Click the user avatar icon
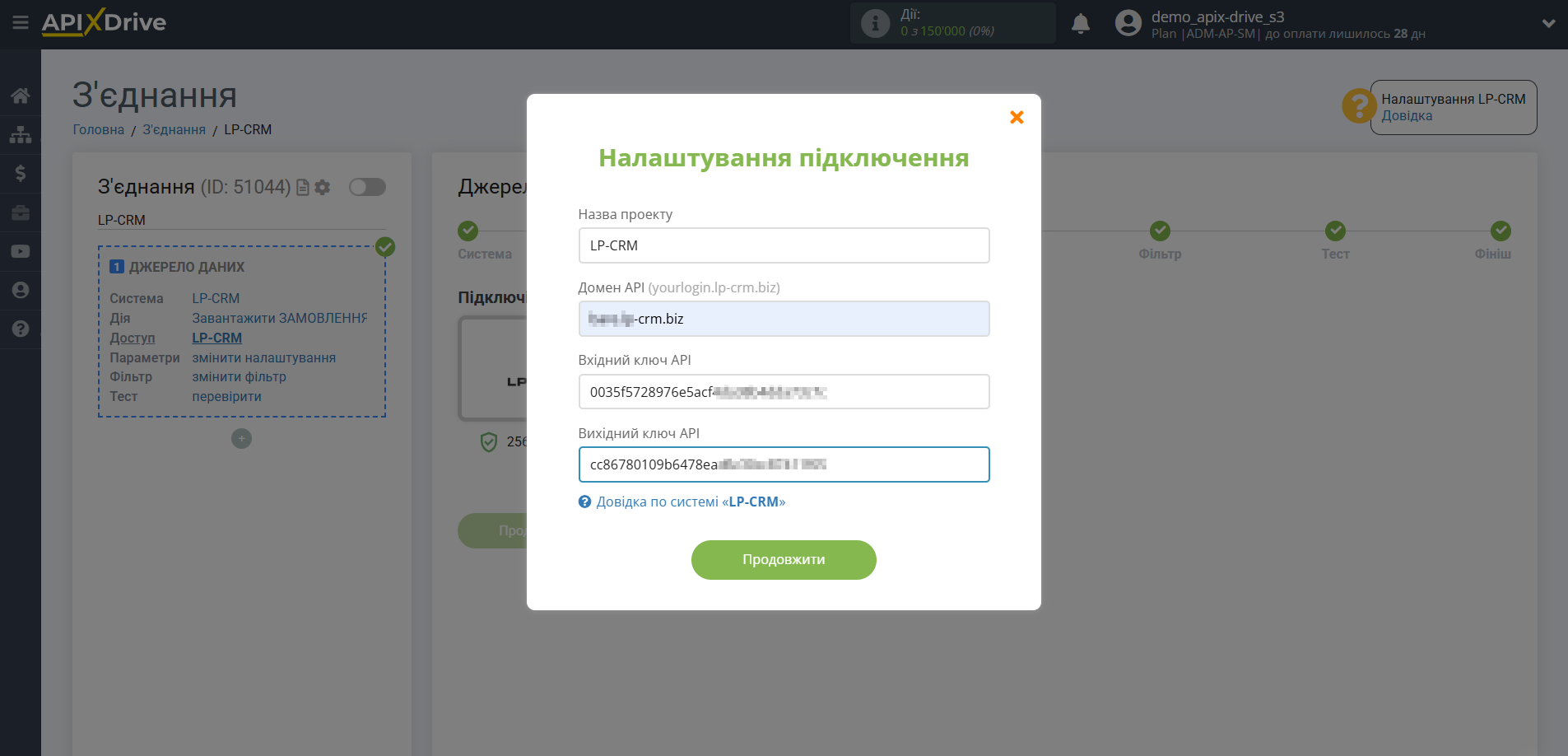The height and width of the screenshot is (756, 1568). coord(1128,23)
